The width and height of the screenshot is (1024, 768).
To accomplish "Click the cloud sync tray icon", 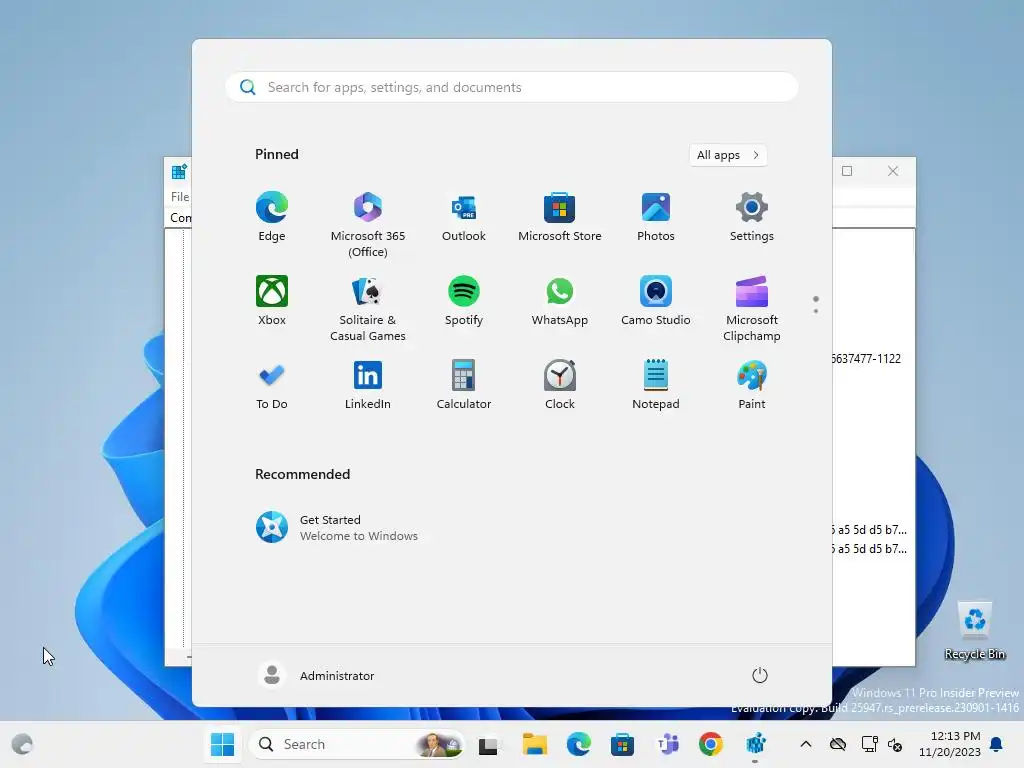I will coord(838,744).
